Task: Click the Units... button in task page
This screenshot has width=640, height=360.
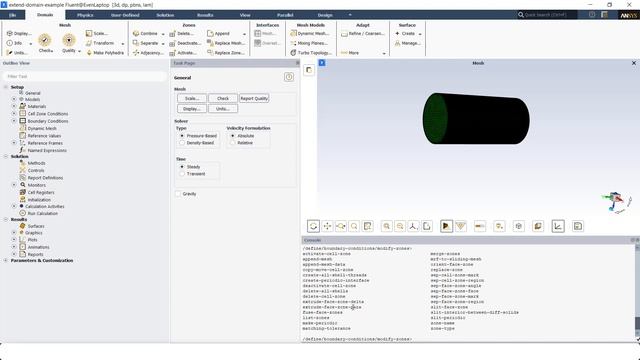Action: [223, 109]
